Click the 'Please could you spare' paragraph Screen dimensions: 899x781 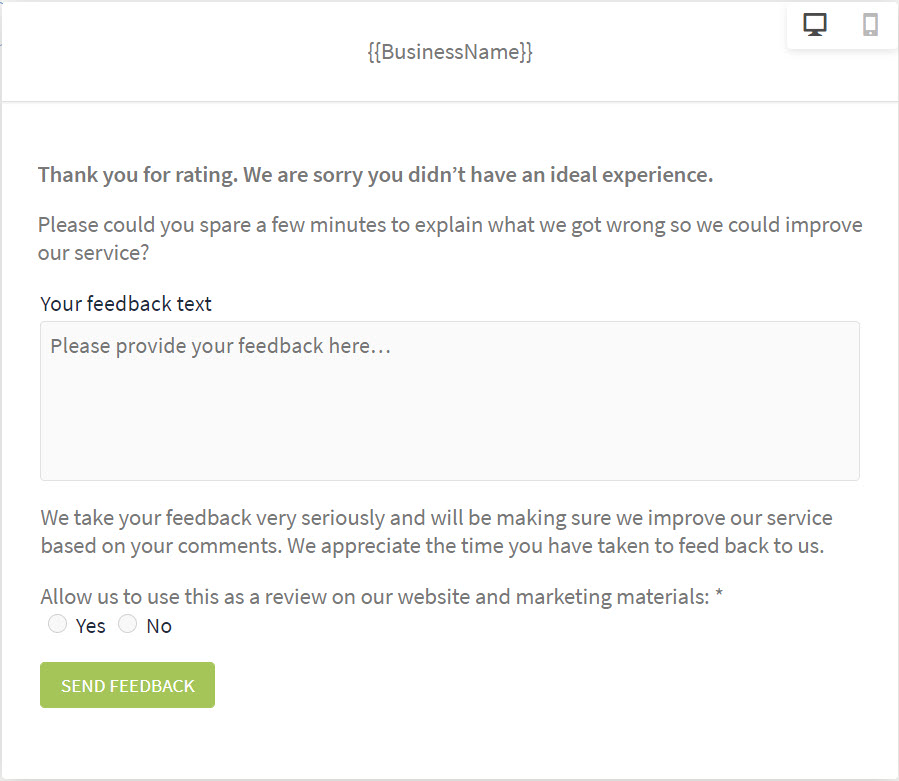[x=450, y=239]
